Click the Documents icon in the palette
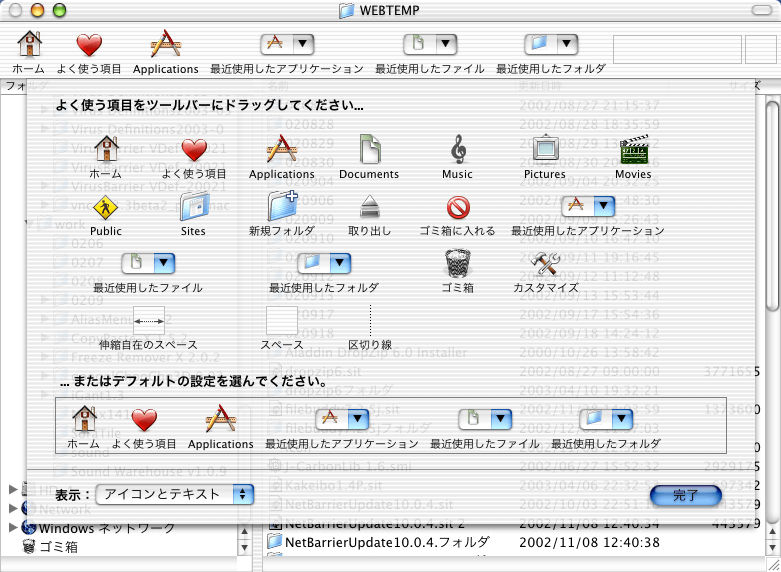 tap(369, 150)
